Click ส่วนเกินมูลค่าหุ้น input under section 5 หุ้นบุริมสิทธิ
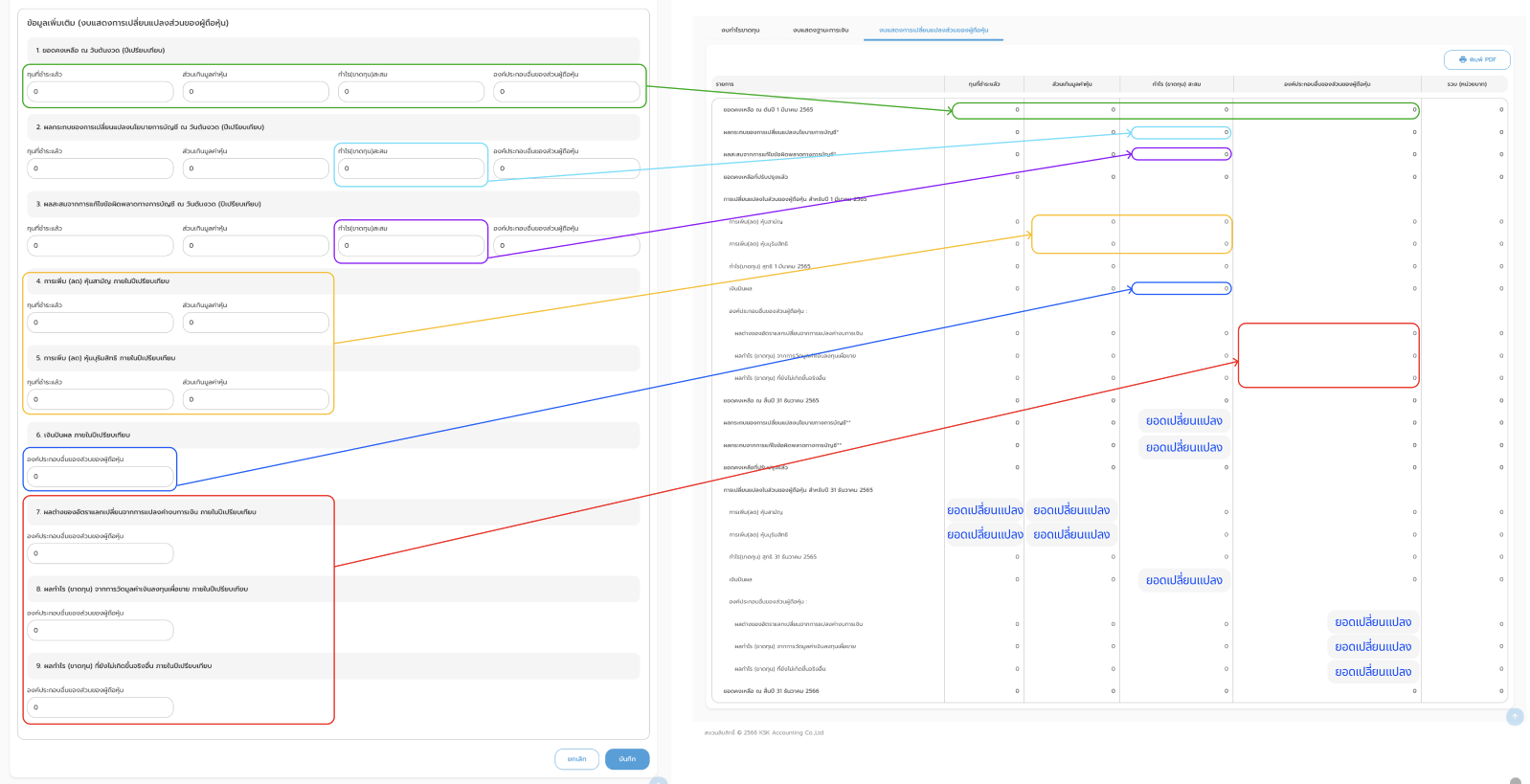 256,399
